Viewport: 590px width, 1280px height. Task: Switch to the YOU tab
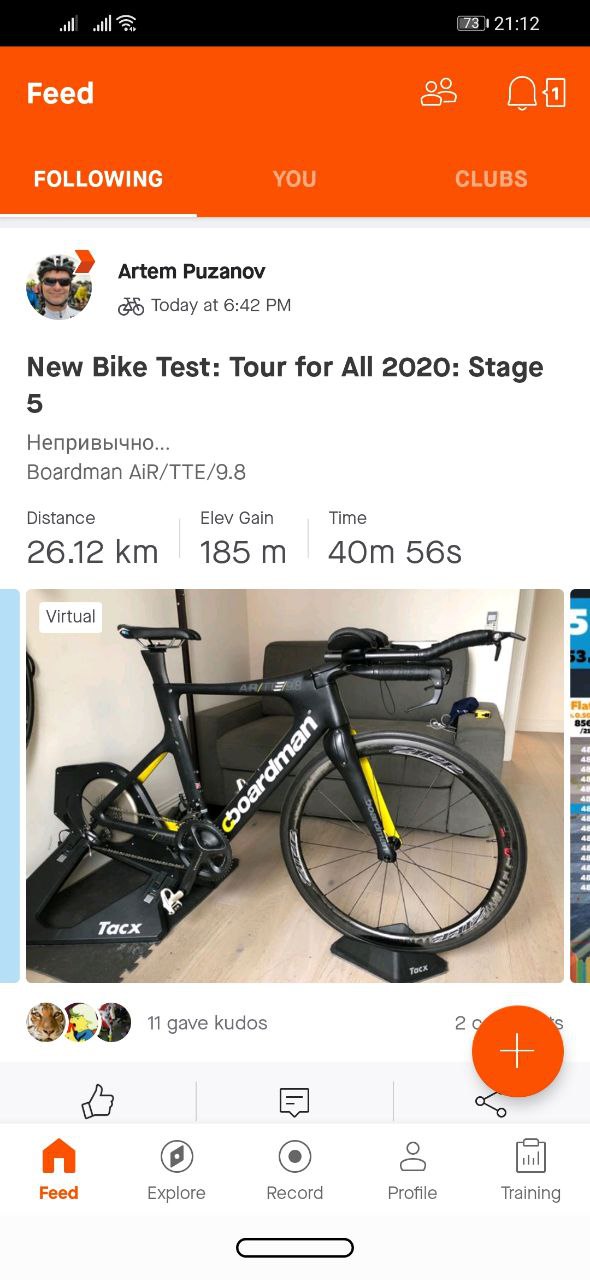click(294, 179)
